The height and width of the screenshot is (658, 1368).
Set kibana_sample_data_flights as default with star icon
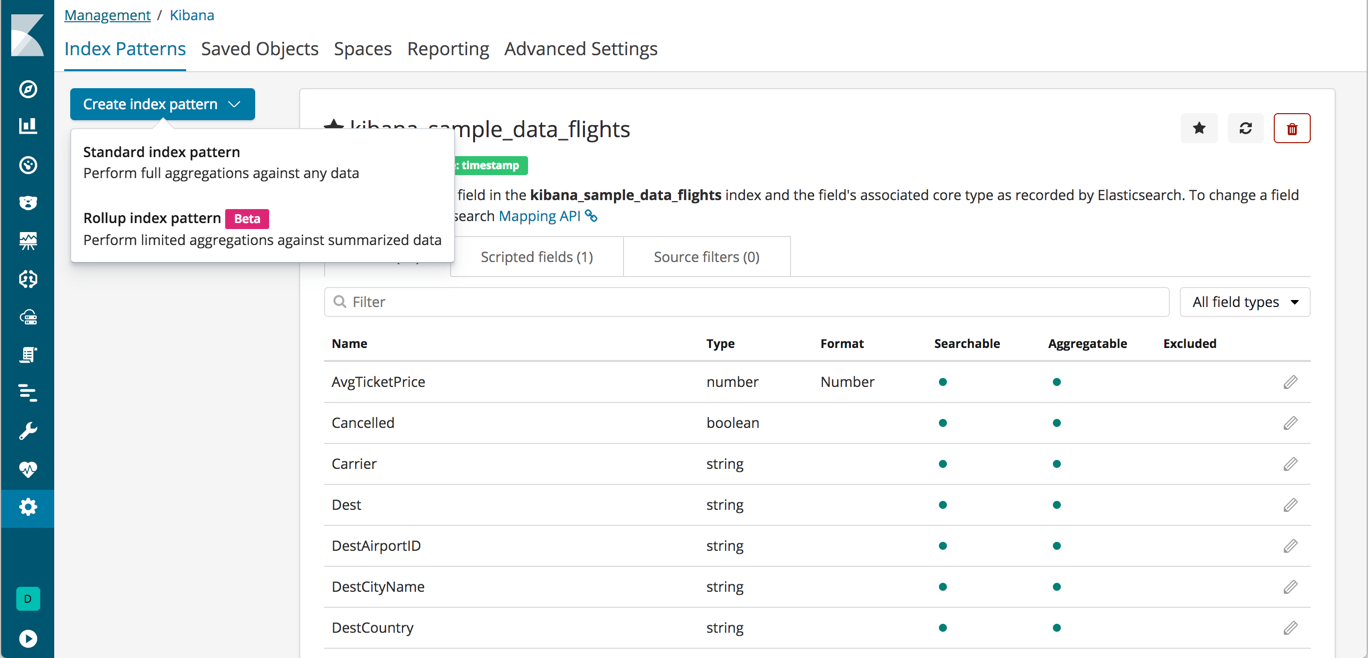point(1199,128)
